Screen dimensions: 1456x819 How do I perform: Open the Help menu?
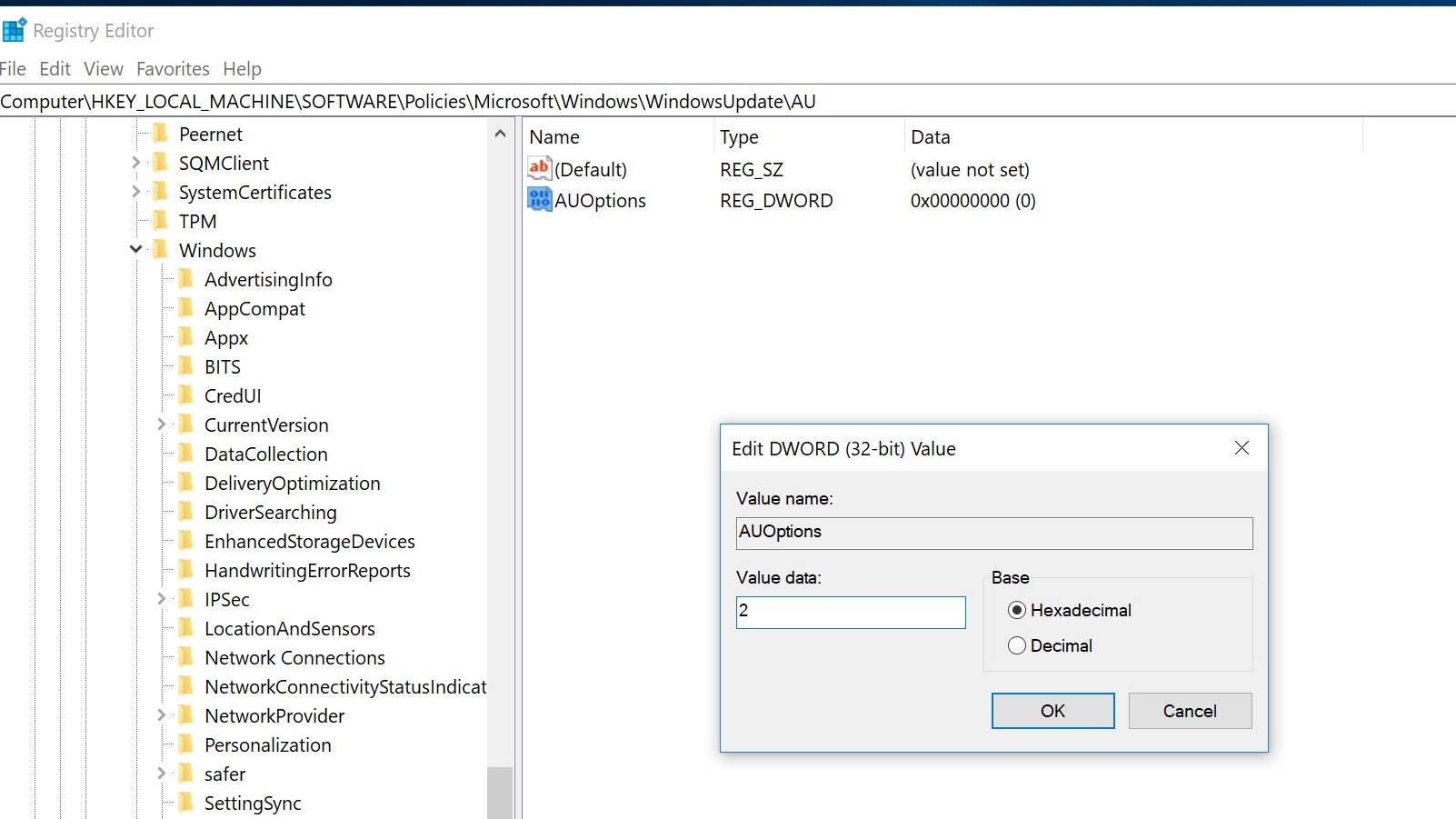pos(242,69)
